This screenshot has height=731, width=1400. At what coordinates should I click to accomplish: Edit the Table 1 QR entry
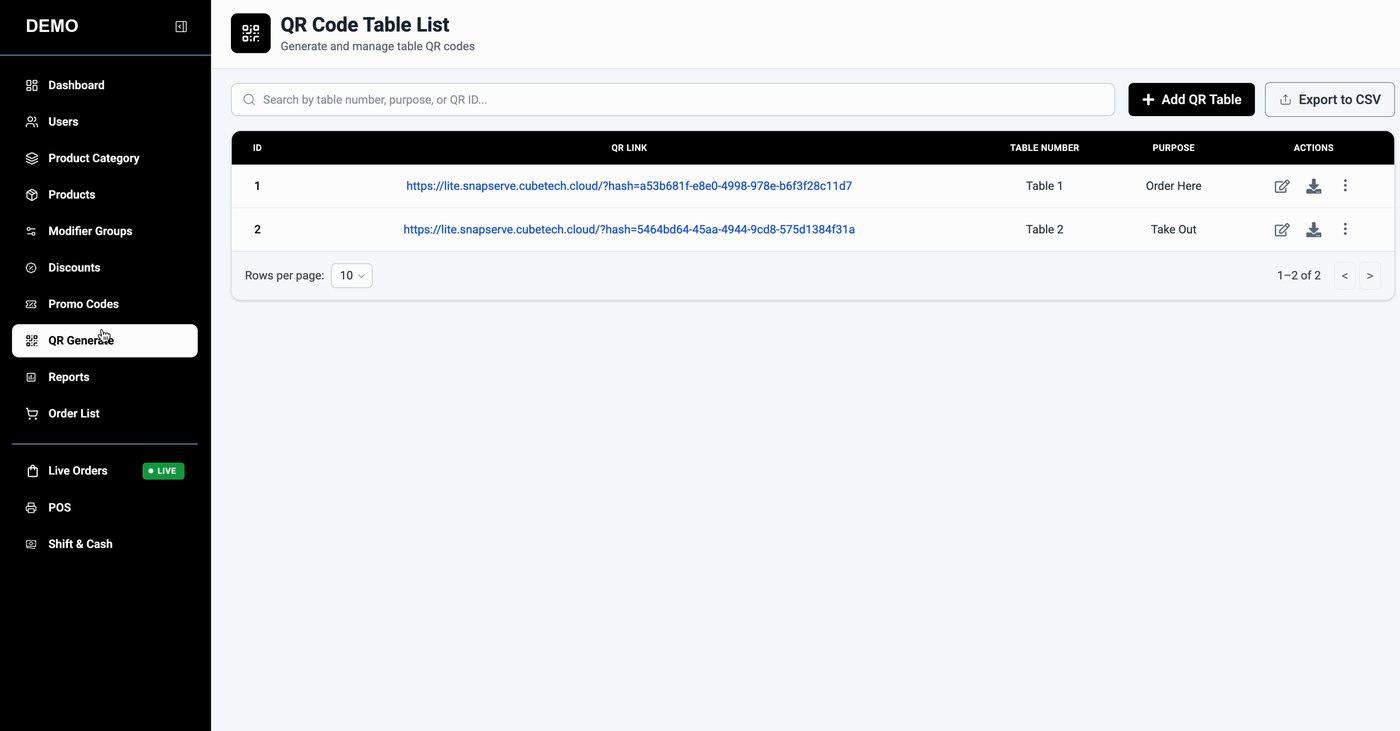tap(1282, 186)
